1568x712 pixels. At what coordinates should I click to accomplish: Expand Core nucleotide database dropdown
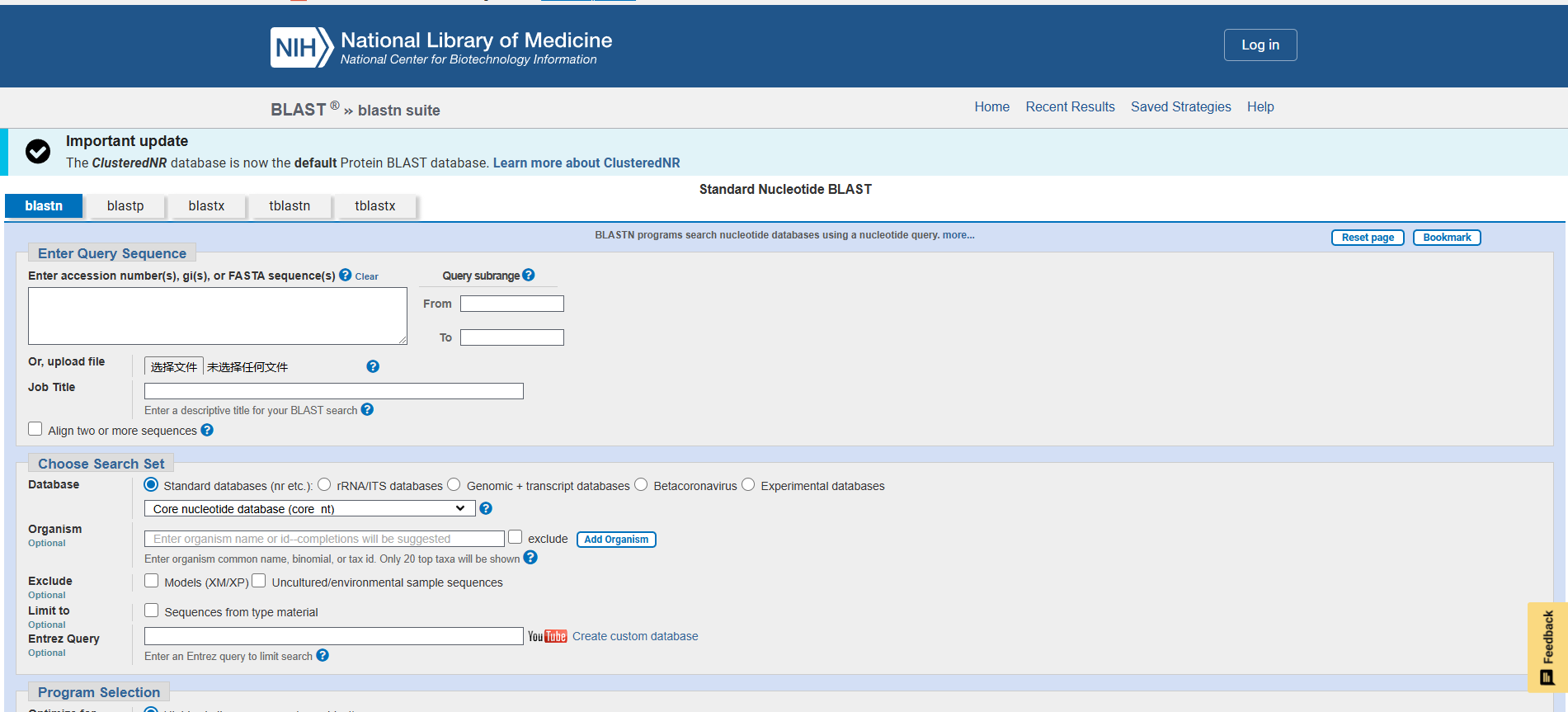(309, 508)
